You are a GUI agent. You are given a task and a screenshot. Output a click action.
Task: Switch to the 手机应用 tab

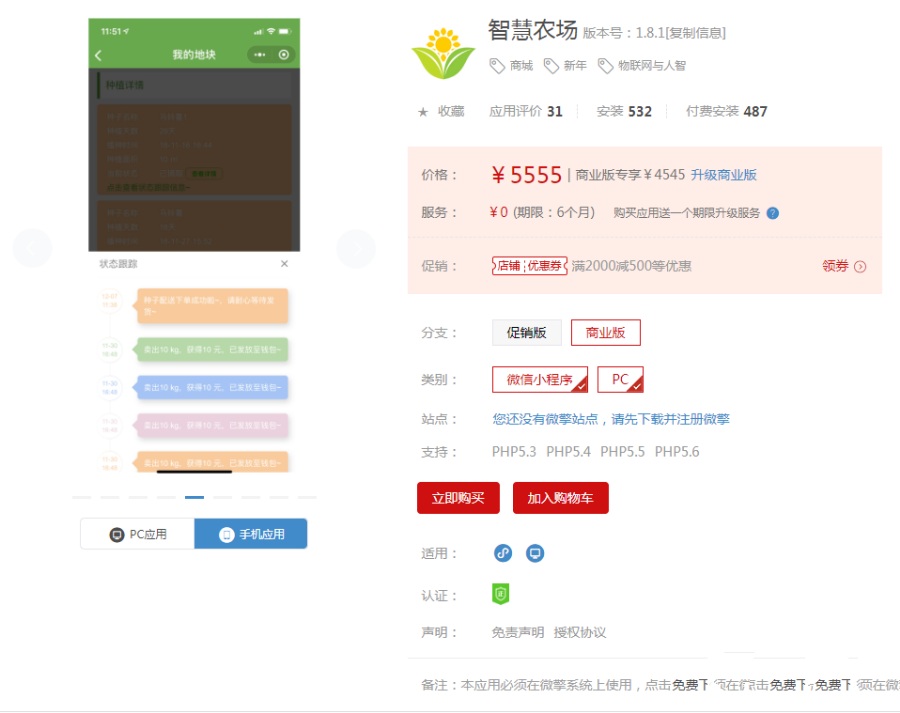(x=251, y=533)
